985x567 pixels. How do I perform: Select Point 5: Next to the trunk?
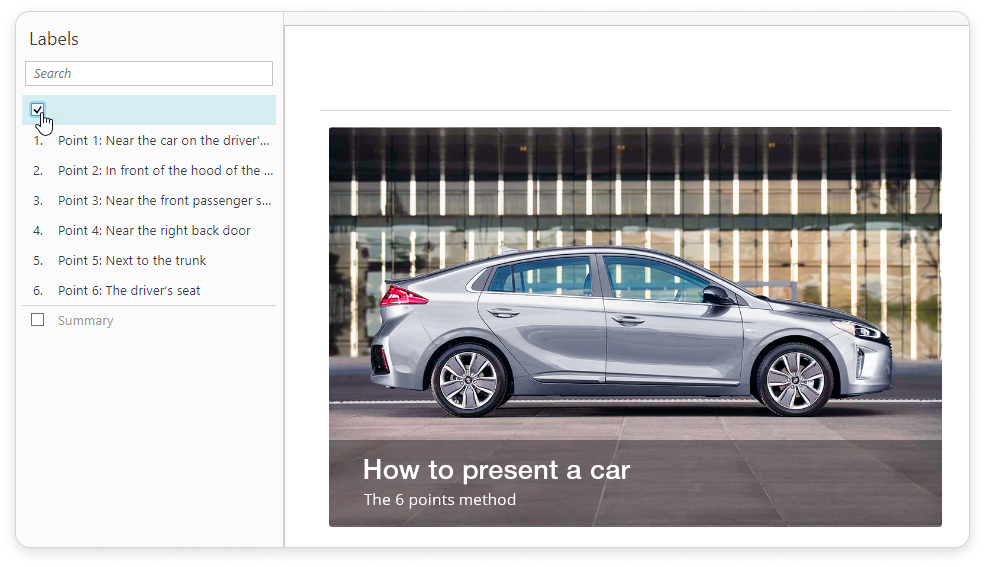click(132, 261)
